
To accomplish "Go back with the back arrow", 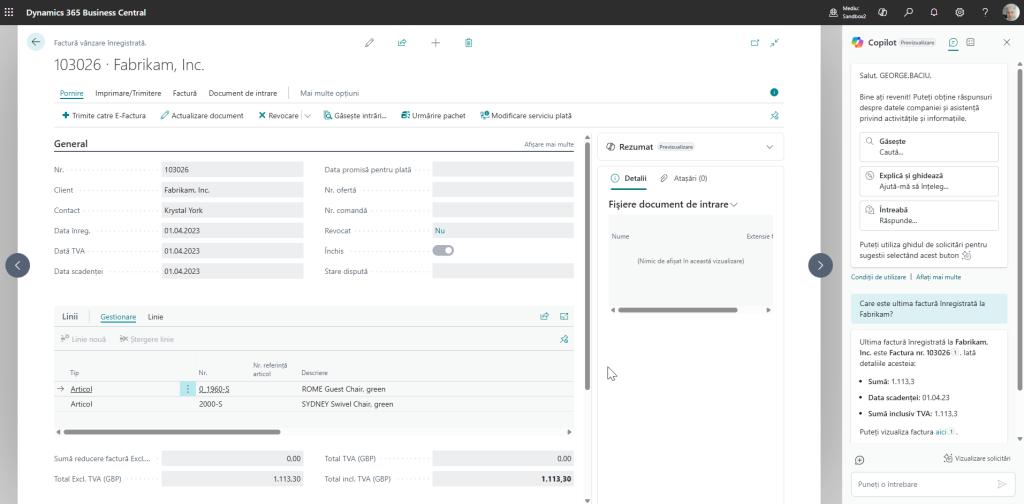I will tap(35, 42).
